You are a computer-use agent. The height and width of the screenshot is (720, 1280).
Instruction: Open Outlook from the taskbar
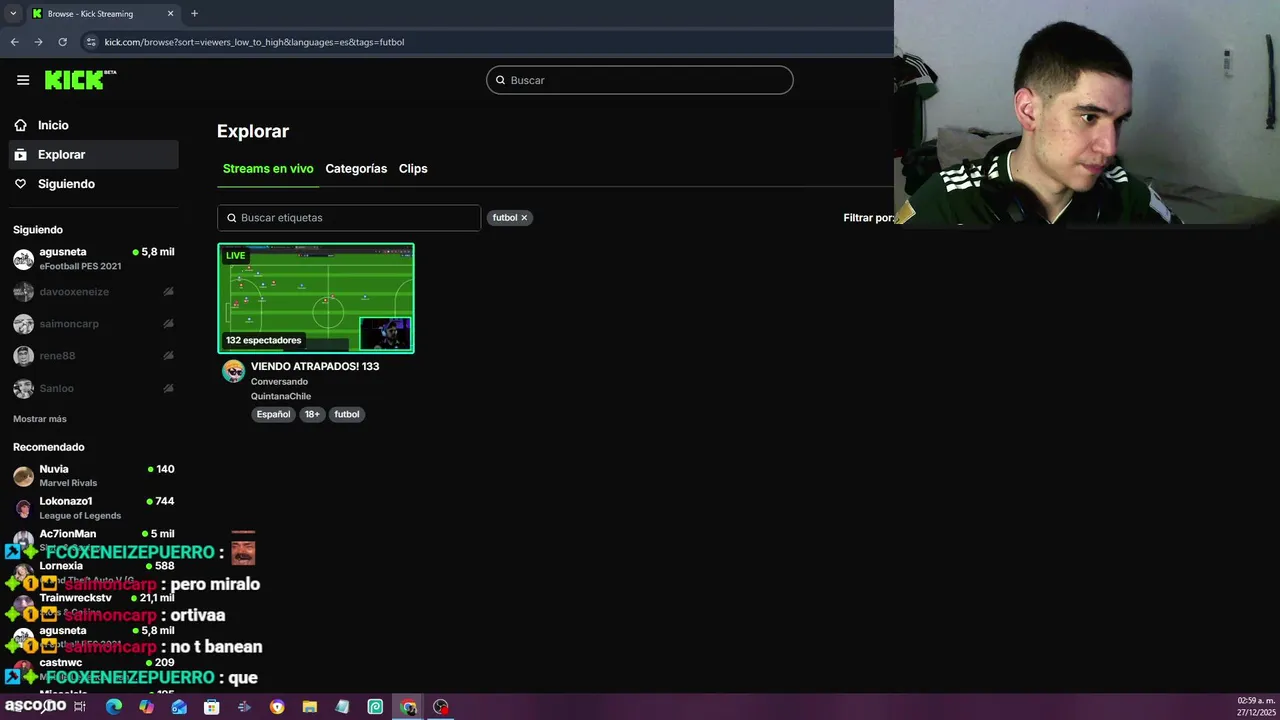click(x=179, y=707)
